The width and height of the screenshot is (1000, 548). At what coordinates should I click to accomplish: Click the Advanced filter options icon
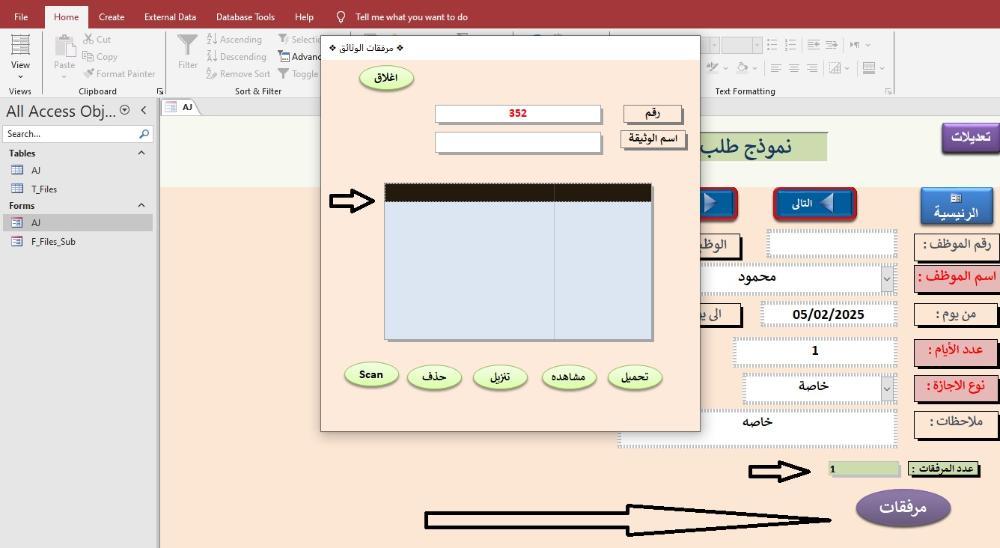tap(284, 57)
